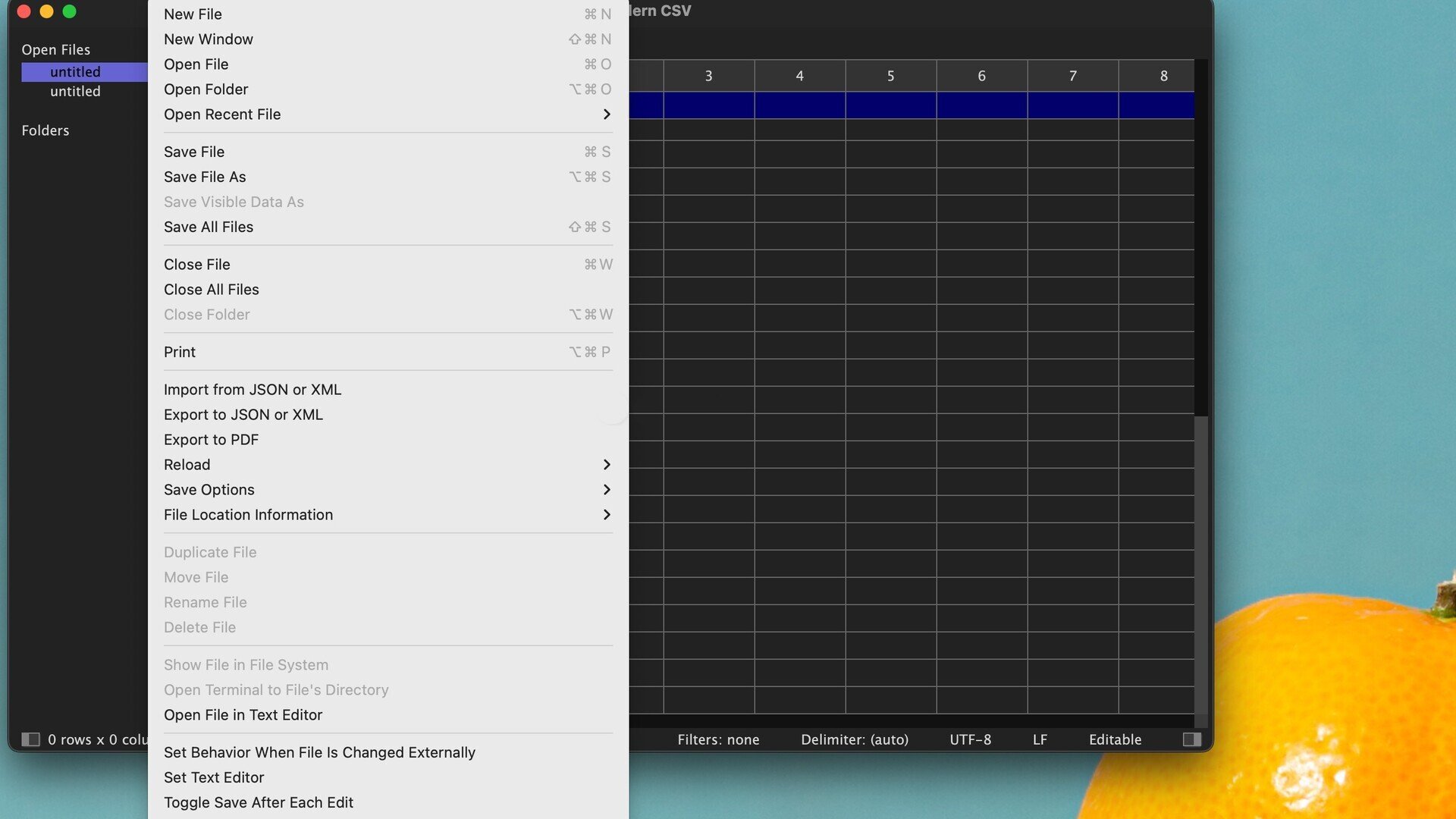Click column header 8
The image size is (1456, 819).
click(x=1156, y=76)
